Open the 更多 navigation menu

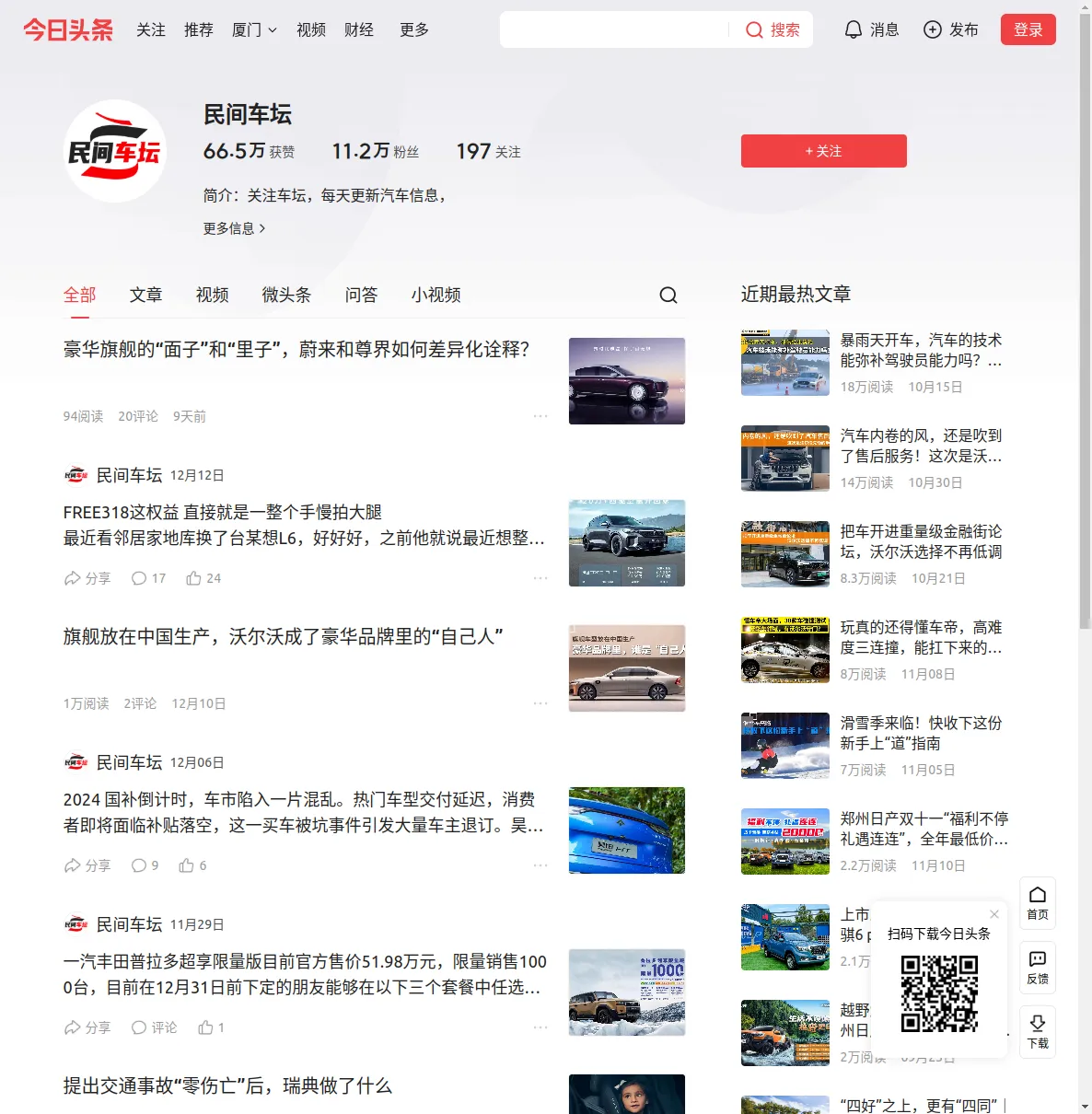[414, 29]
